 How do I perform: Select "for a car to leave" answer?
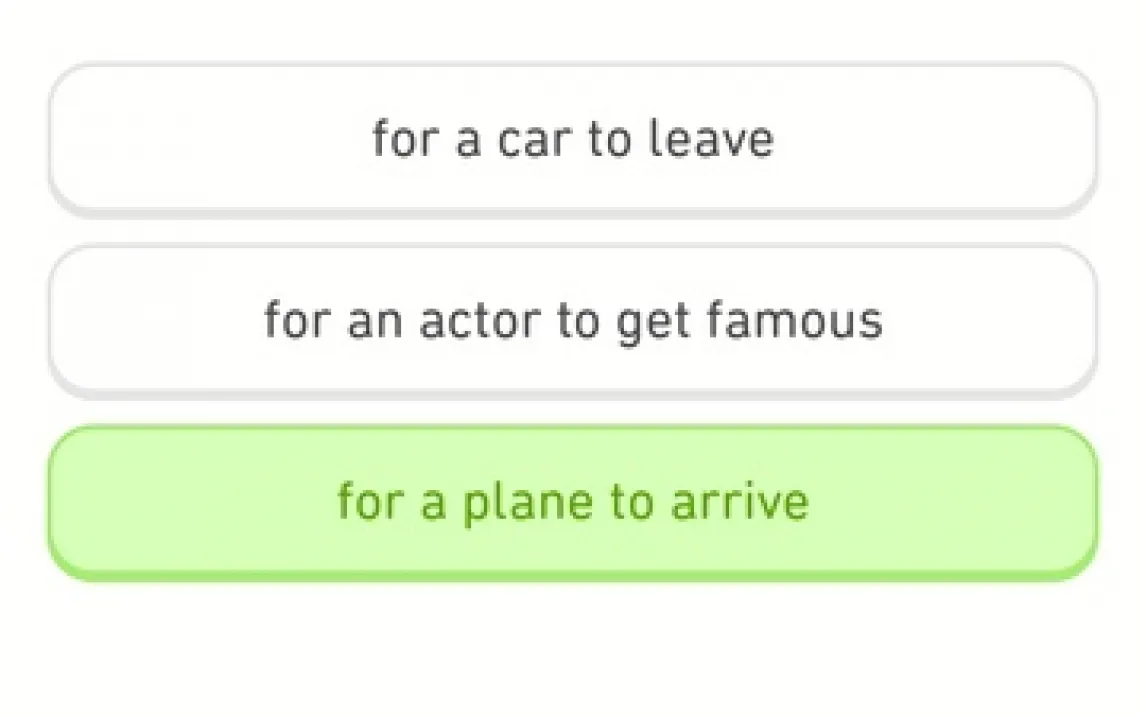tap(573, 138)
